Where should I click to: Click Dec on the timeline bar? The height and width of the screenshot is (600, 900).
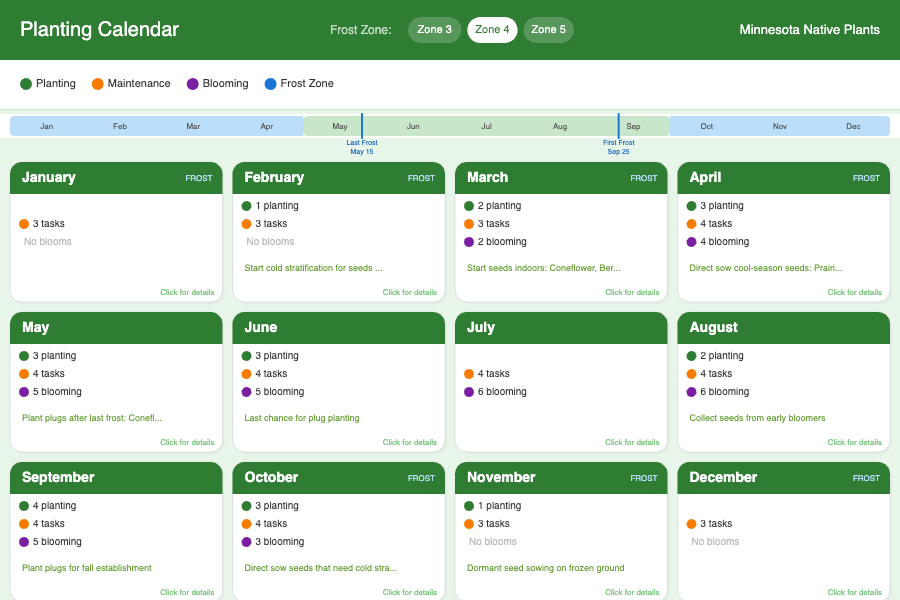(x=853, y=126)
